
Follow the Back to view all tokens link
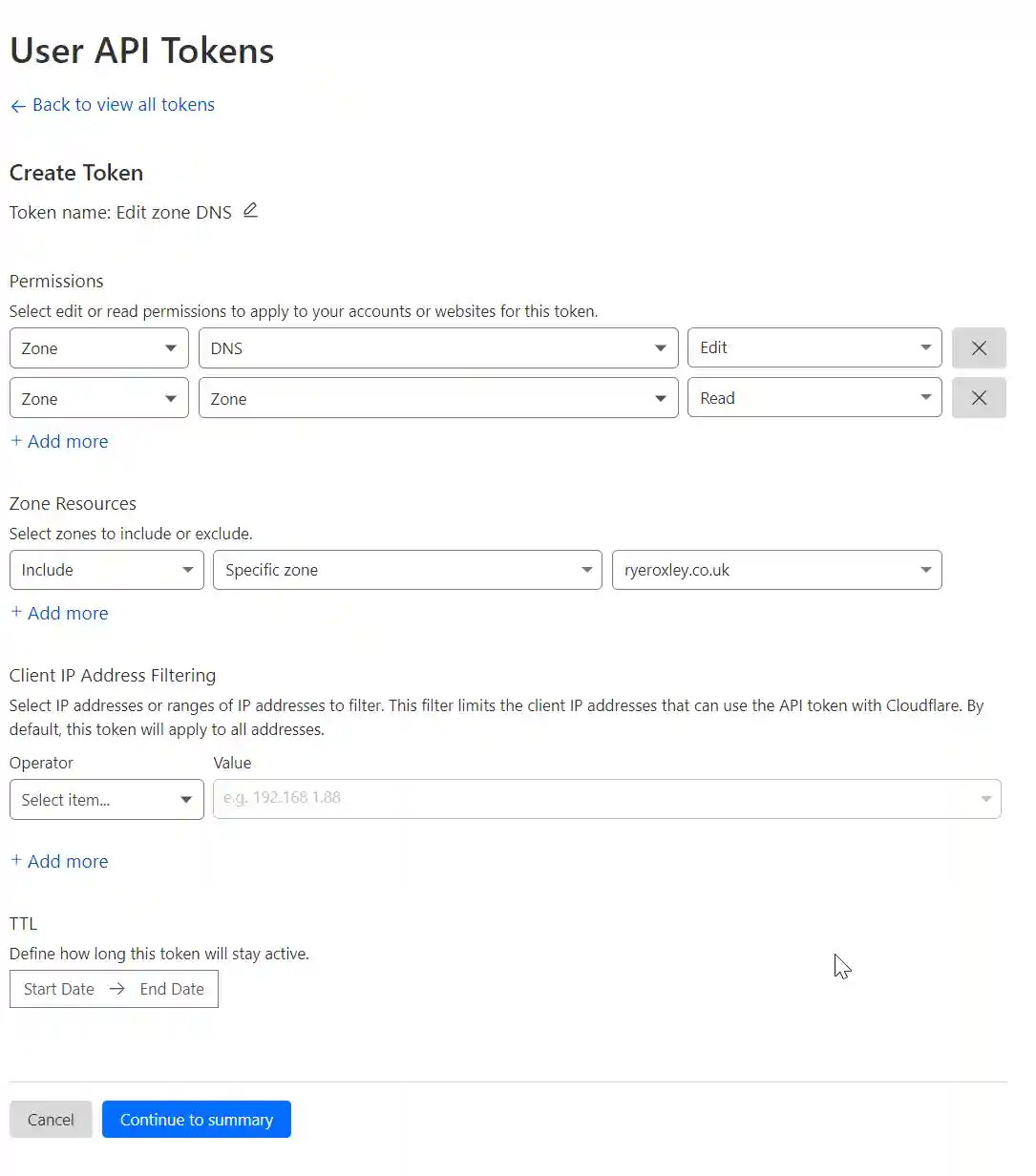point(122,105)
